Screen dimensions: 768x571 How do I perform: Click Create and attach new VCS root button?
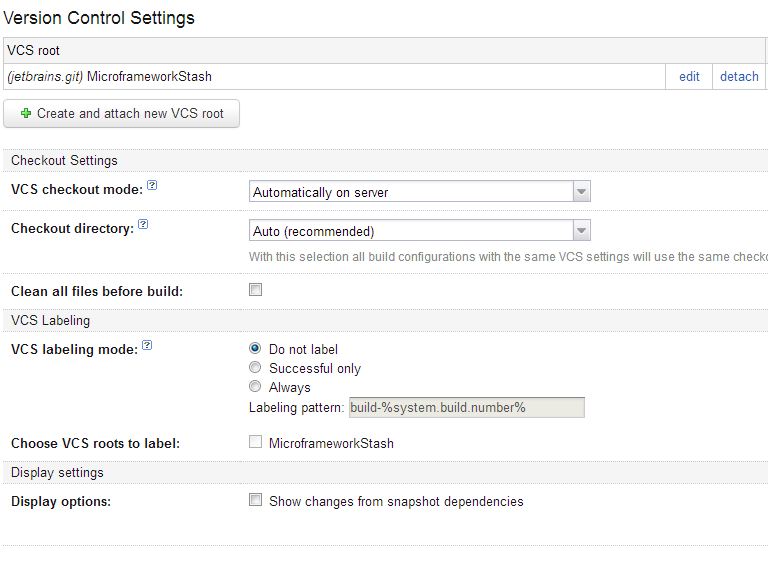point(121,114)
